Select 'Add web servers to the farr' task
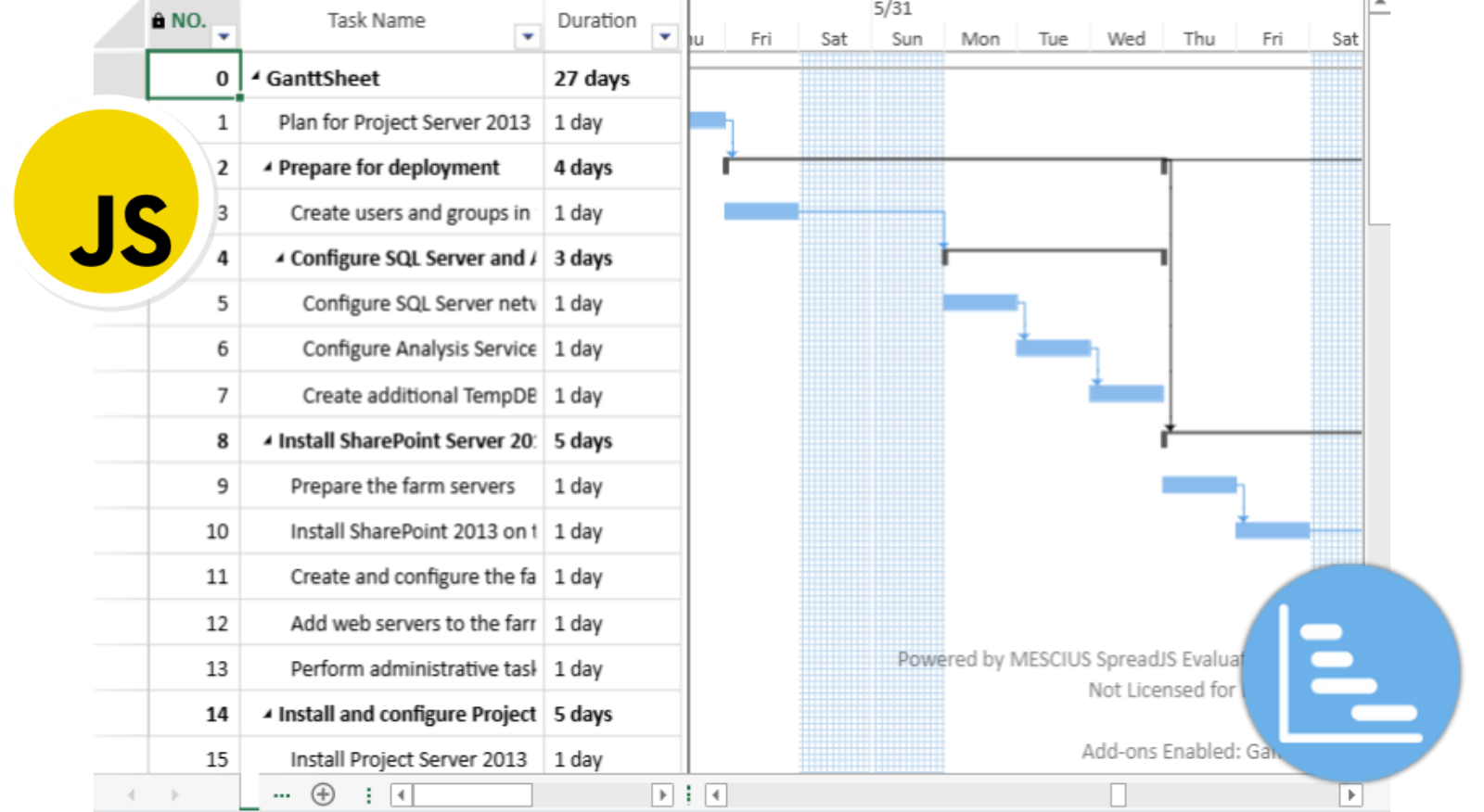Image resolution: width=1484 pixels, height=812 pixels. (413, 624)
